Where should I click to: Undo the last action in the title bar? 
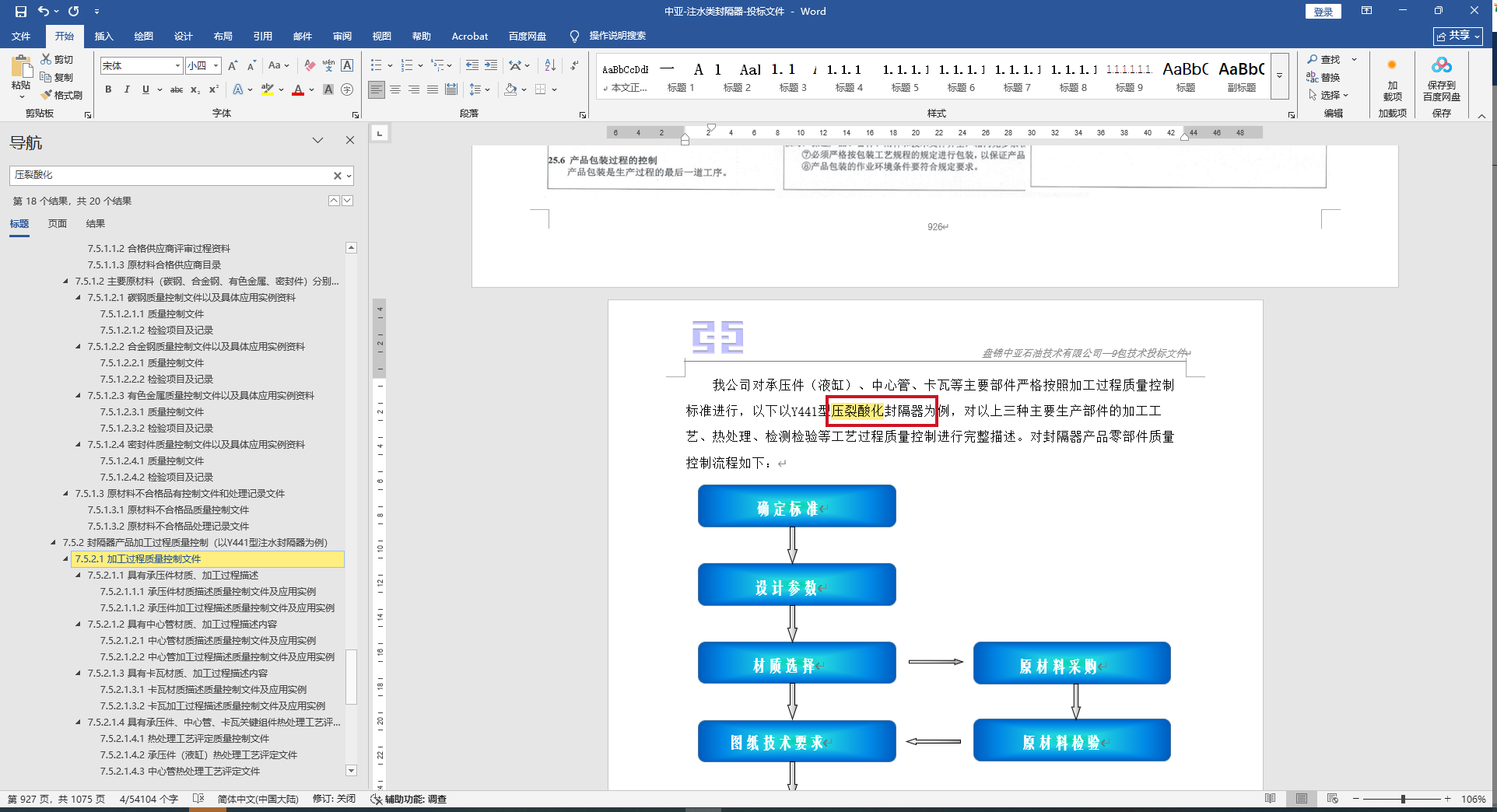tap(44, 11)
